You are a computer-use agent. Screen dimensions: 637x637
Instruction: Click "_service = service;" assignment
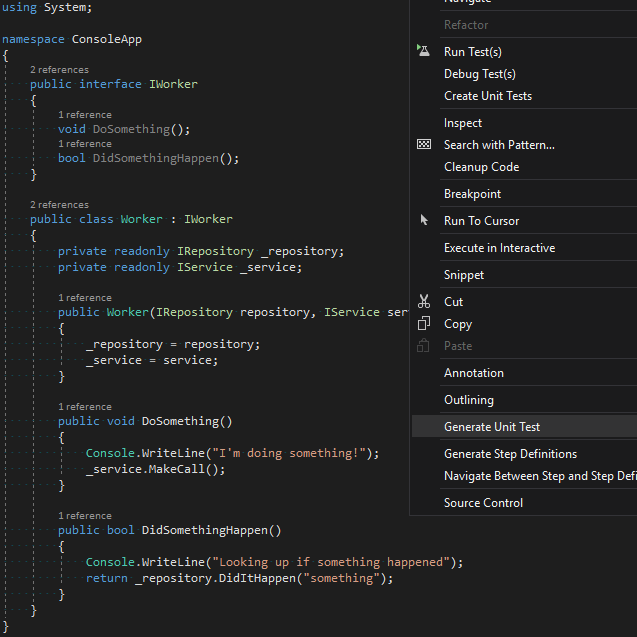pyautogui.click(x=152, y=360)
